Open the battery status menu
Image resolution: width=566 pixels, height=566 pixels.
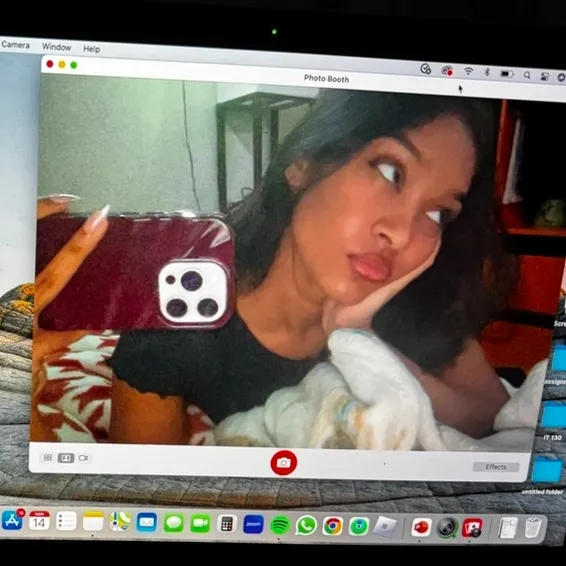506,74
